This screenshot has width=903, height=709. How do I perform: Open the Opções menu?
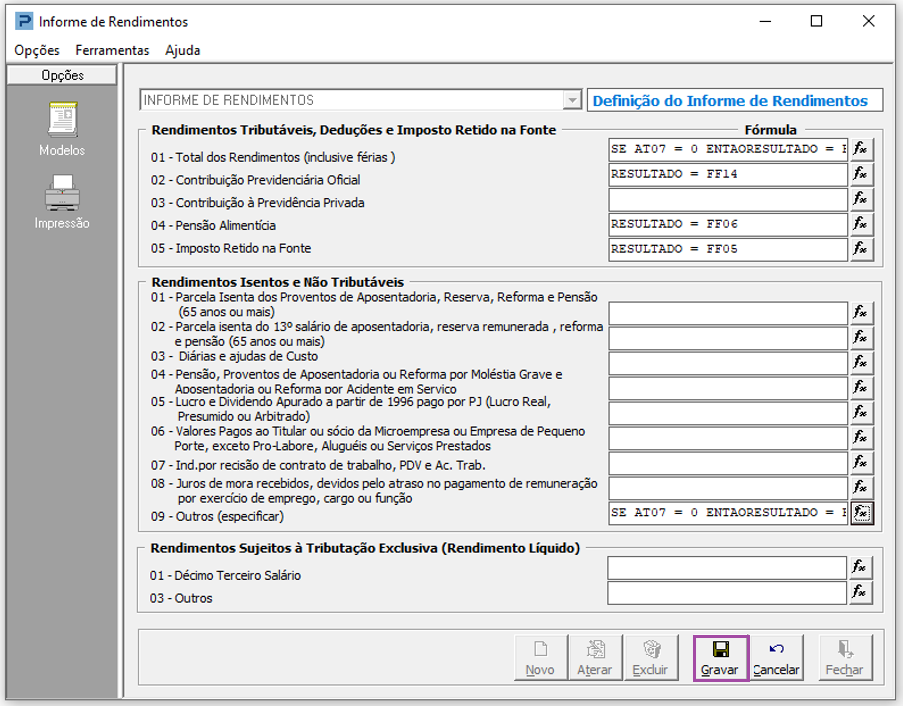37,50
